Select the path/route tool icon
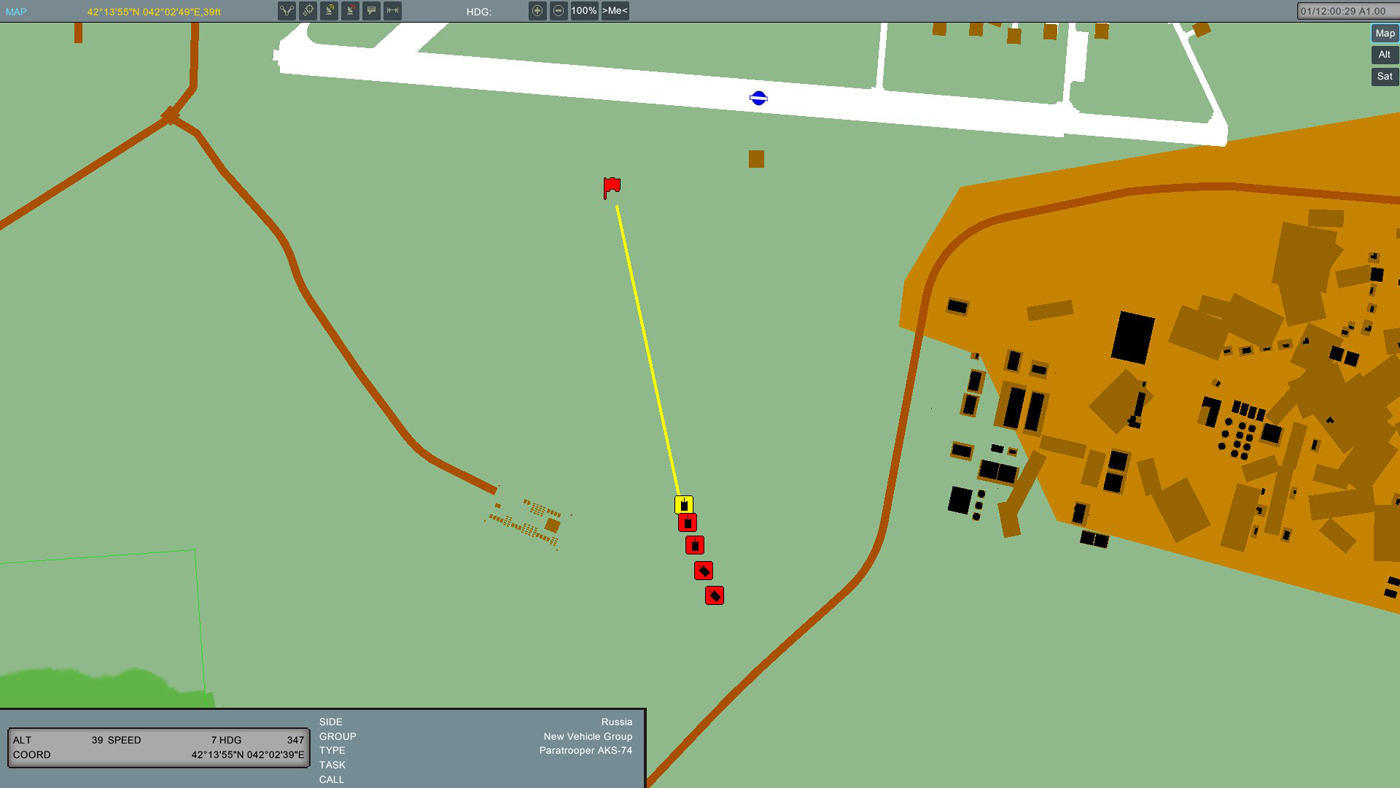 click(x=287, y=11)
